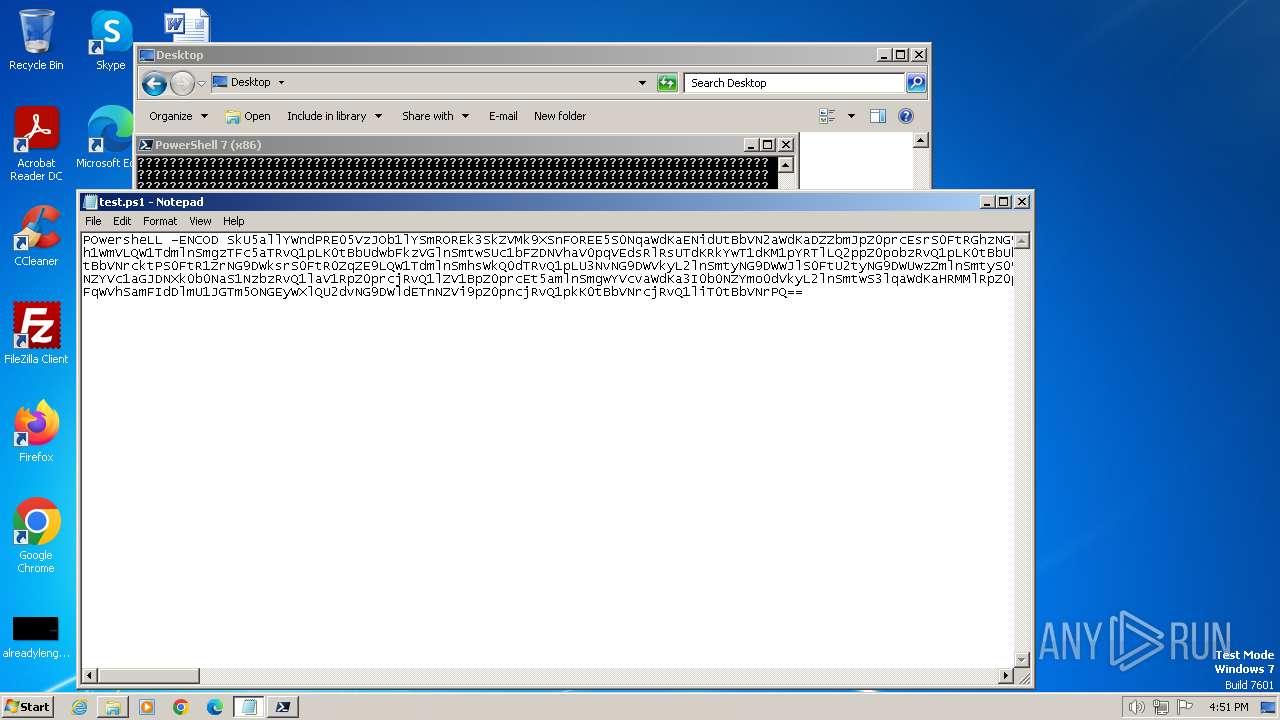Open the Windows Start menu
The height and width of the screenshot is (720, 1280).
(x=27, y=707)
